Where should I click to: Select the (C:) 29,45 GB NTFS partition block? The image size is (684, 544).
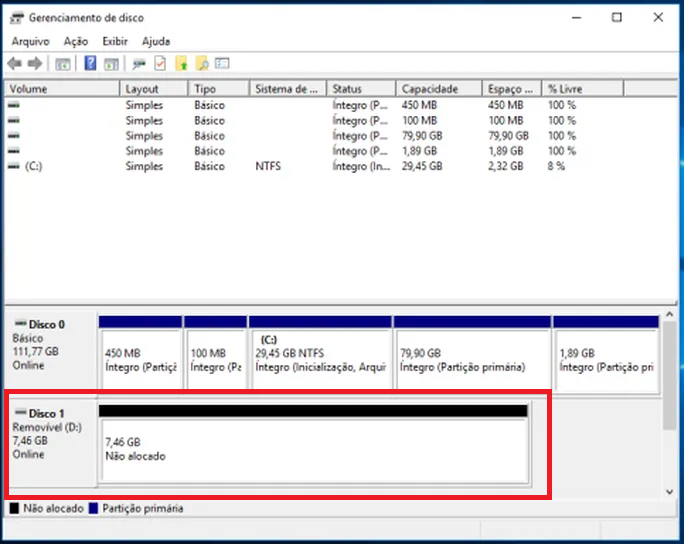click(320, 352)
